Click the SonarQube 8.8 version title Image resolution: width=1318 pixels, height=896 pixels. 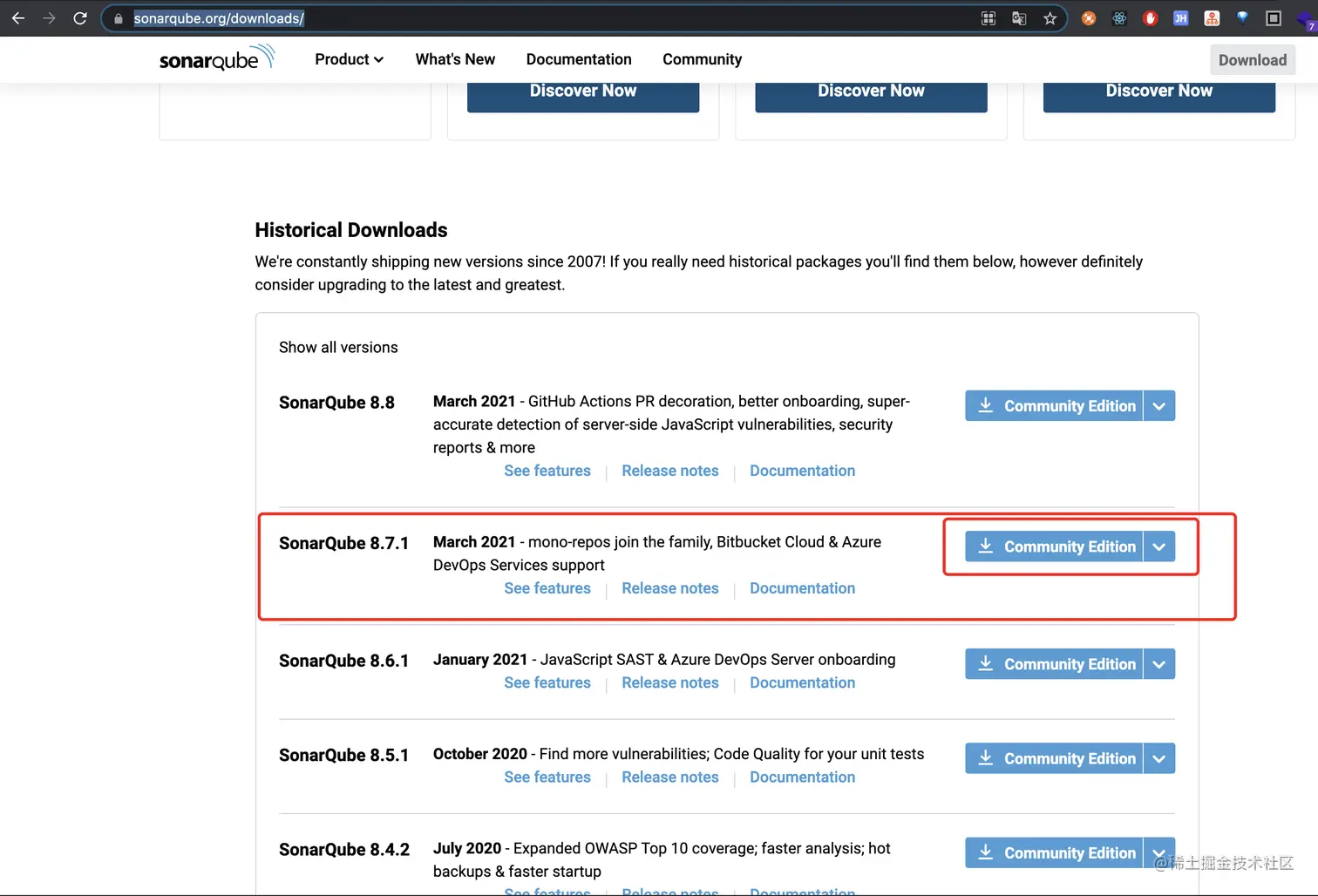336,403
